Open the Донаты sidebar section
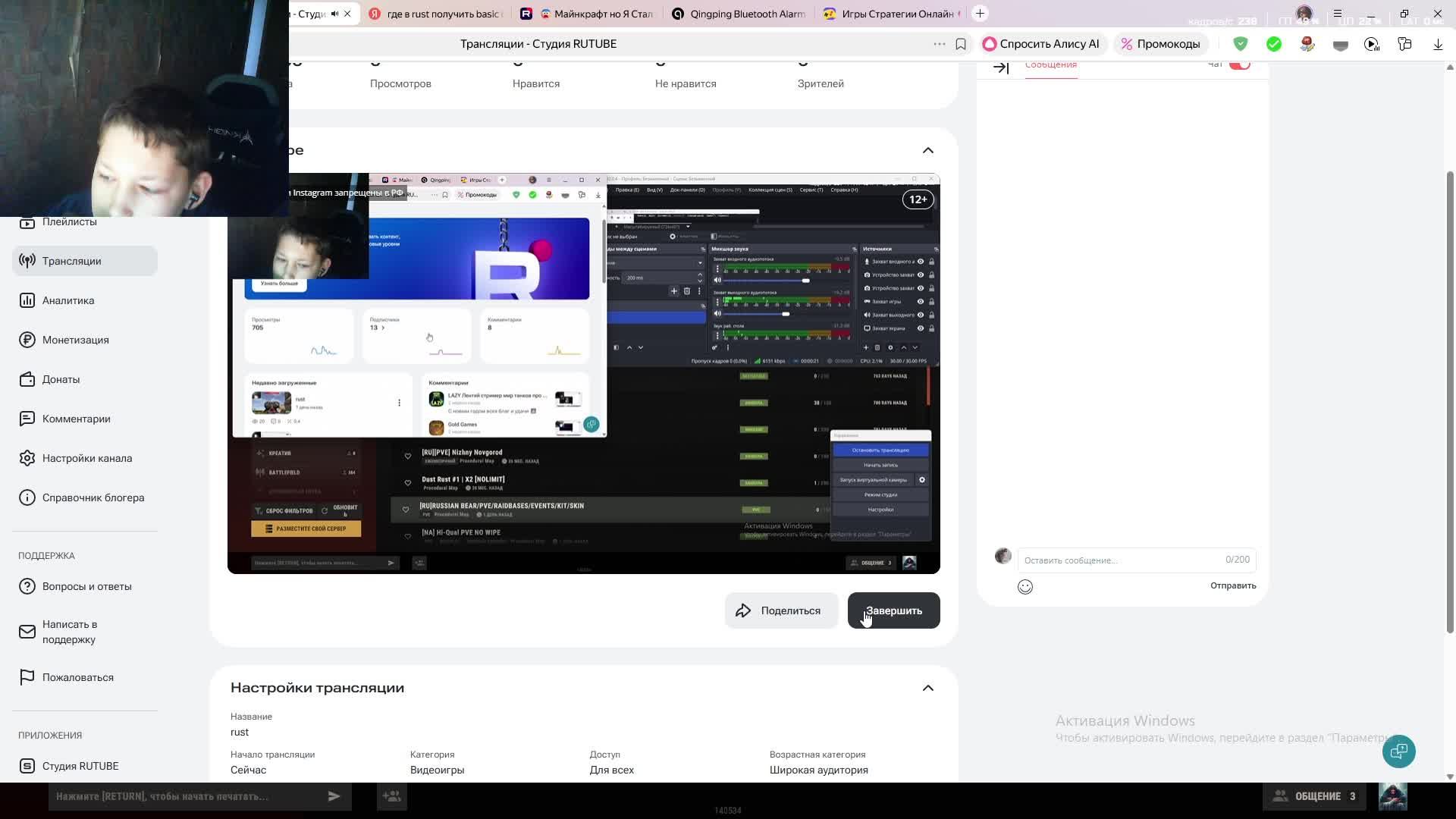This screenshot has width=1456, height=819. coord(85,379)
